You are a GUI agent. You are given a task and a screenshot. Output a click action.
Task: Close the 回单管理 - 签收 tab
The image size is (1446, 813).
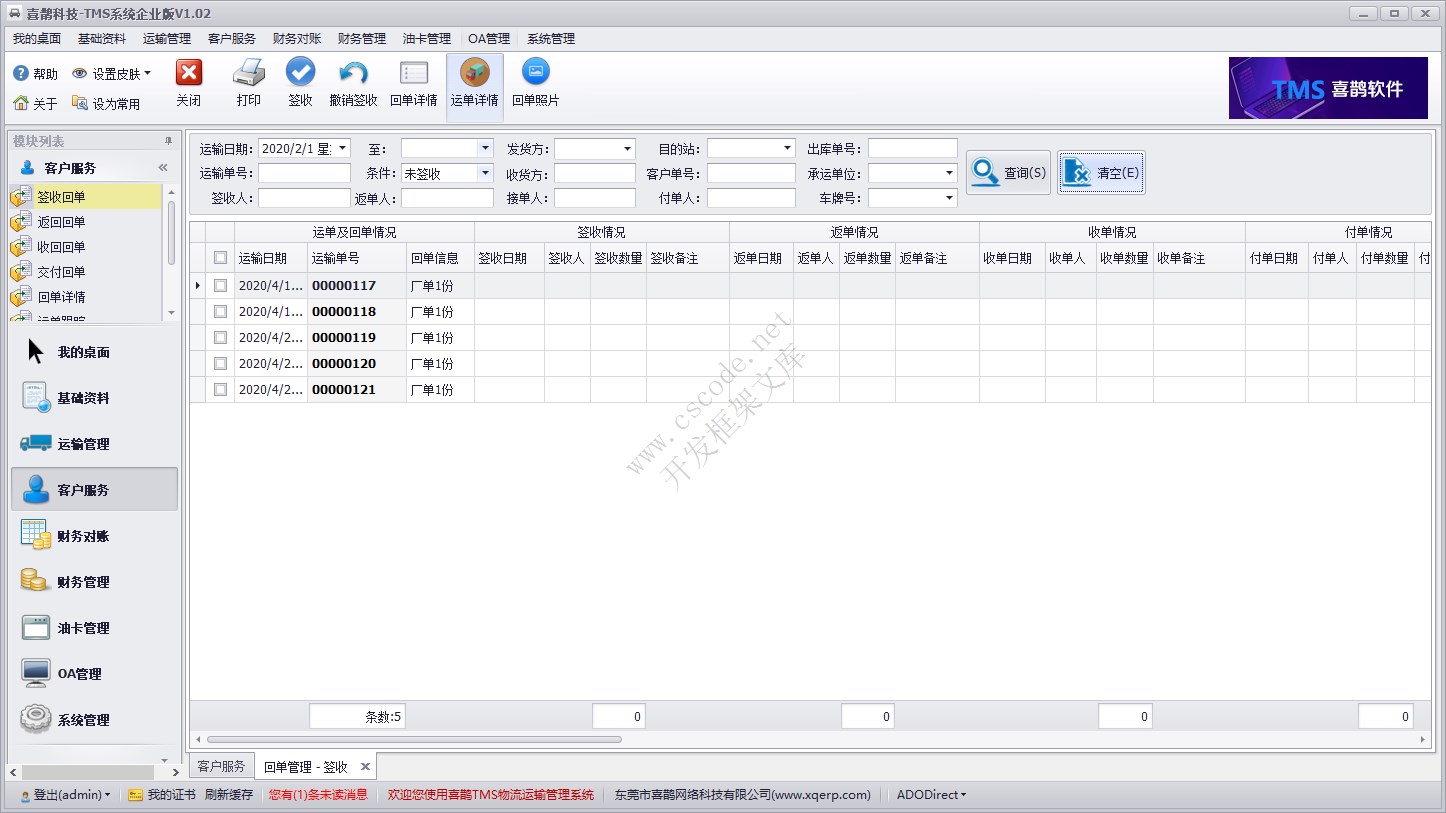pyautogui.click(x=365, y=767)
